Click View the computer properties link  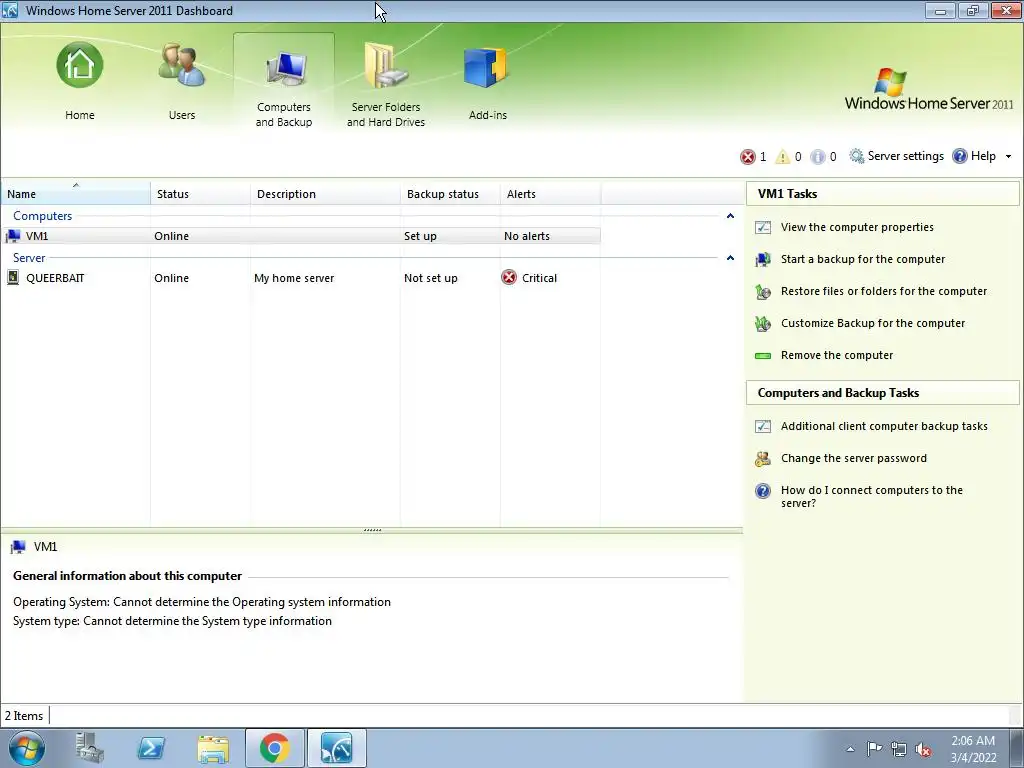857,227
